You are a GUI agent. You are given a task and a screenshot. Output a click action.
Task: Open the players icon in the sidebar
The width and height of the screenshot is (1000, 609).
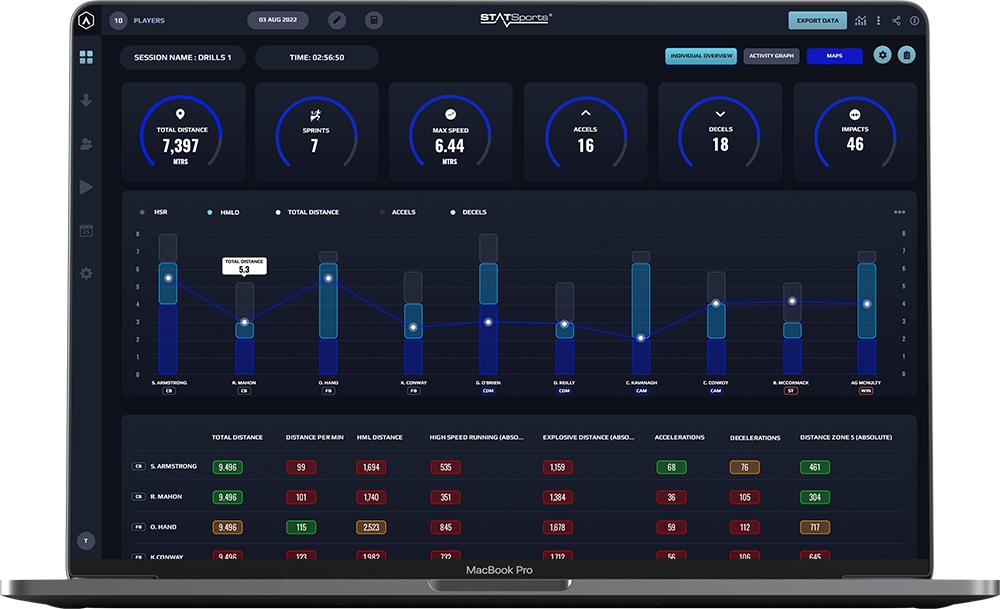pyautogui.click(x=87, y=143)
